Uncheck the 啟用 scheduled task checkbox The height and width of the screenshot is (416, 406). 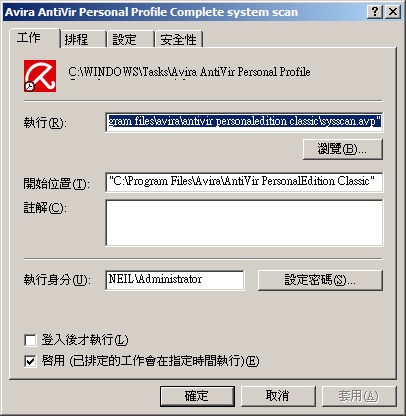pyautogui.click(x=30, y=361)
